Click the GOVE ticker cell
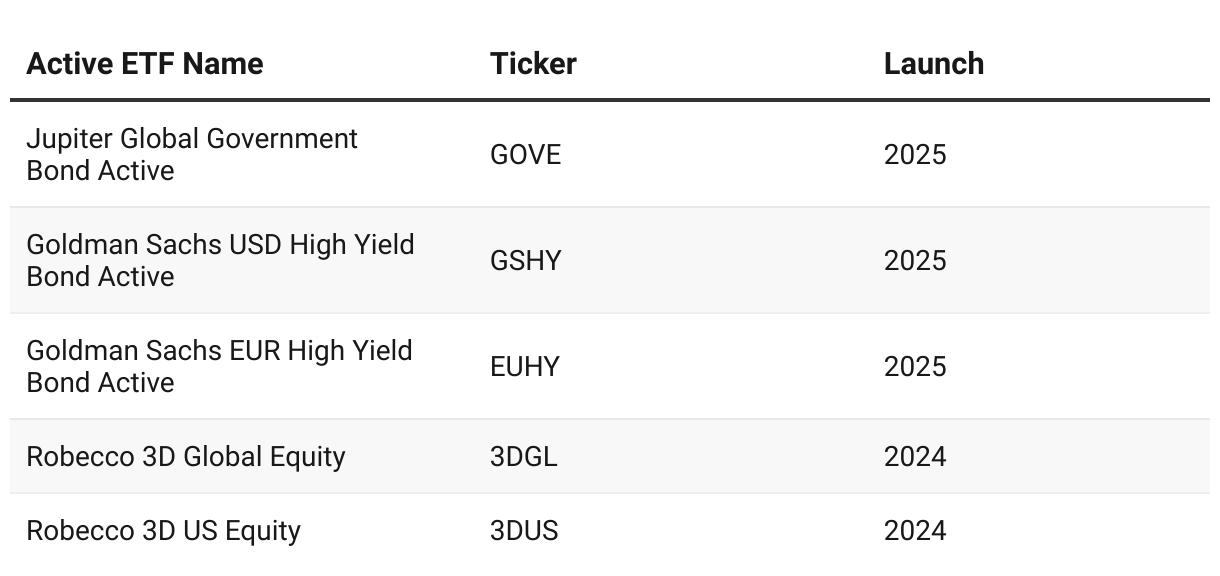Image resolution: width=1220 pixels, height=576 pixels. 526,155
